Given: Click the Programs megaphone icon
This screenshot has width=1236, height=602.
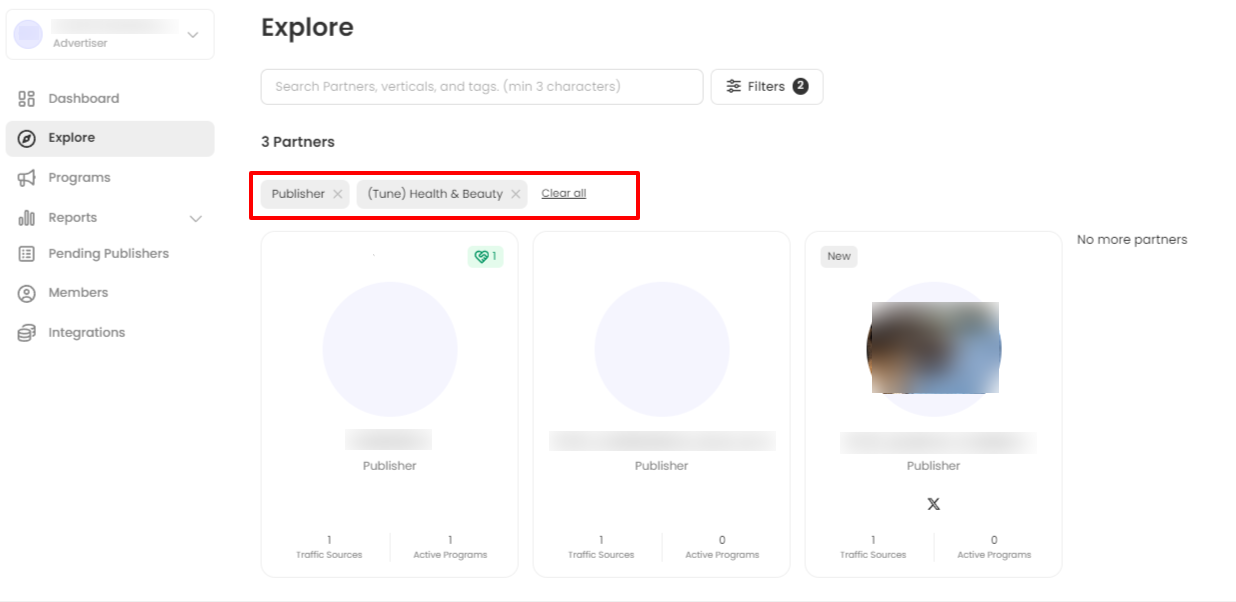Looking at the screenshot, I should [27, 178].
